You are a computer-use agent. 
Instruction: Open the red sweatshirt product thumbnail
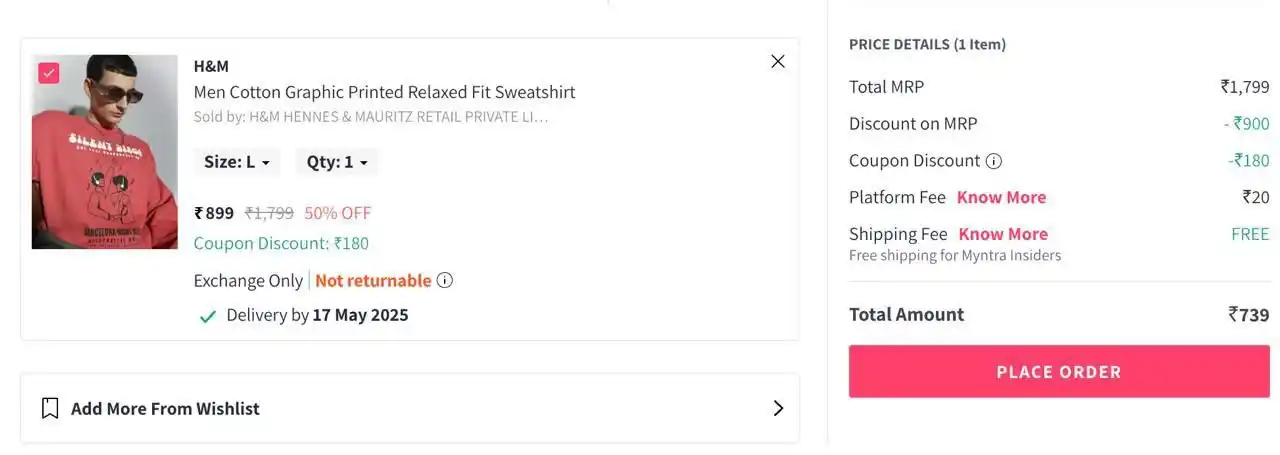(105, 152)
